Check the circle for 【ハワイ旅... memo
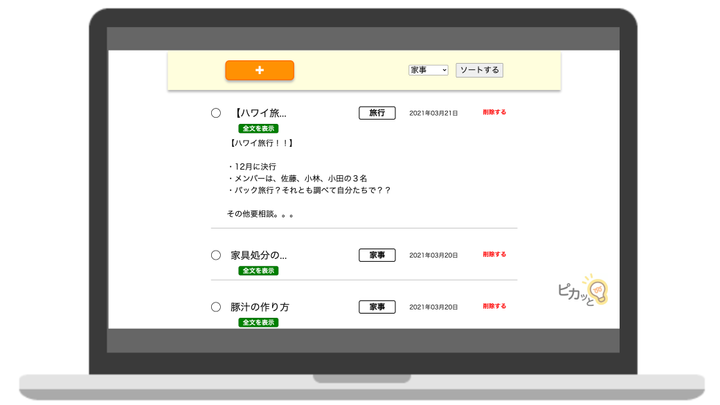 tap(216, 113)
